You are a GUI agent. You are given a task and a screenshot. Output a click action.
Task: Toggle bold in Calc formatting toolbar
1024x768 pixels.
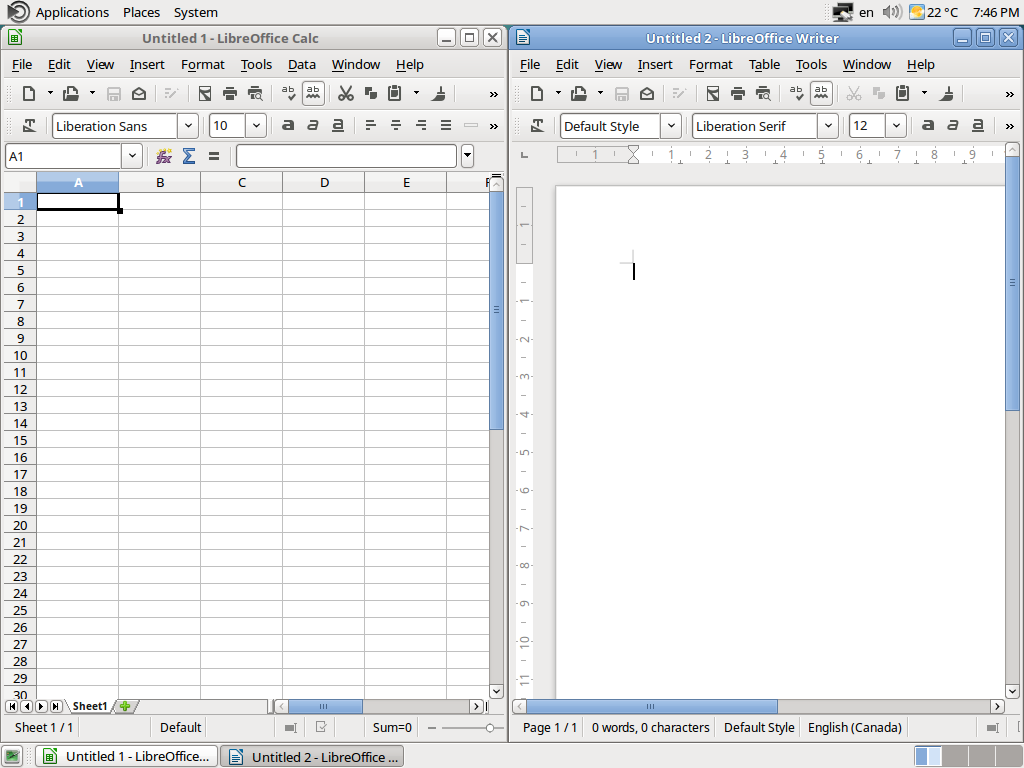(288, 125)
